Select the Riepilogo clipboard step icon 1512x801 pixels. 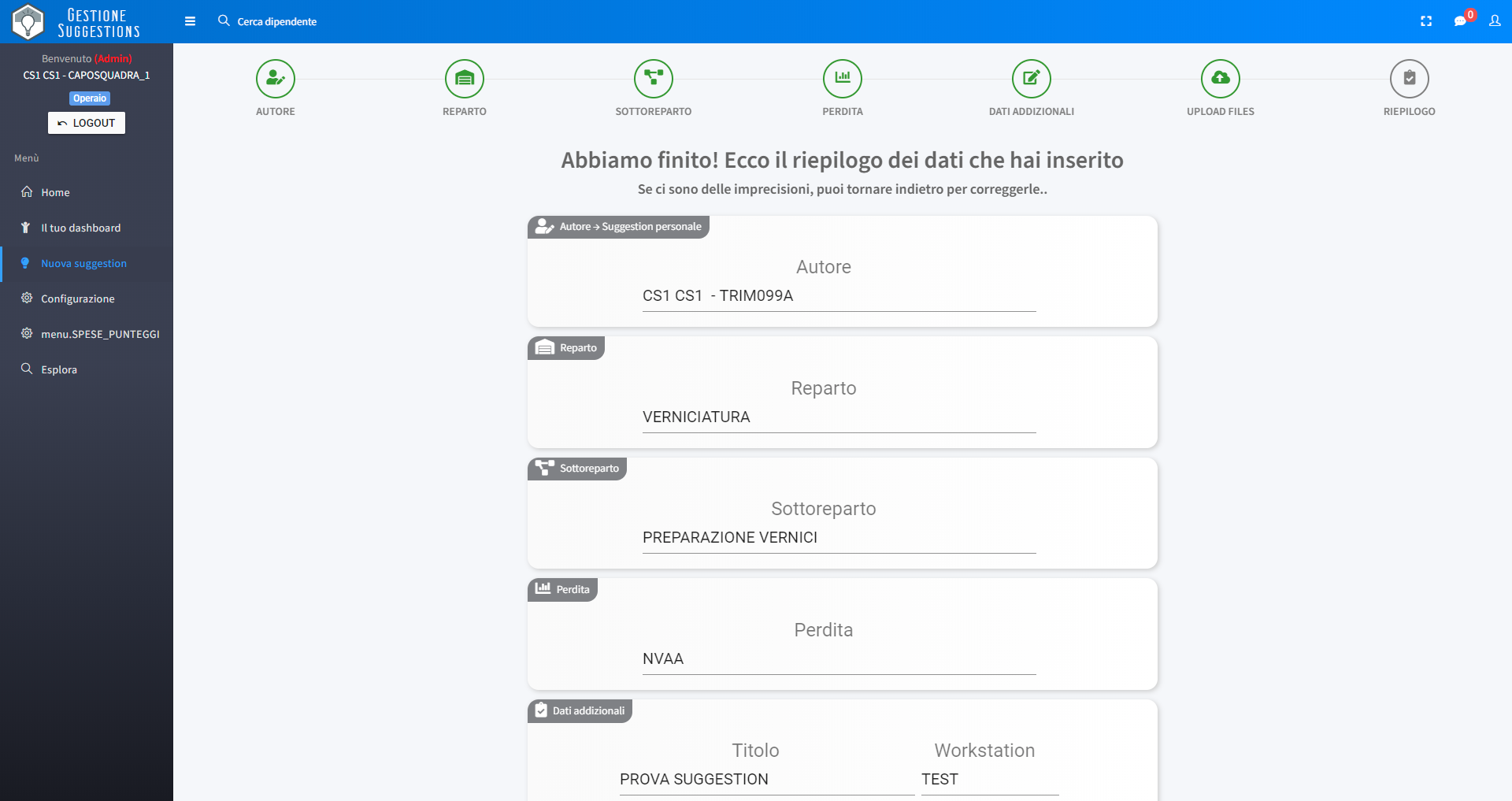pyautogui.click(x=1410, y=79)
